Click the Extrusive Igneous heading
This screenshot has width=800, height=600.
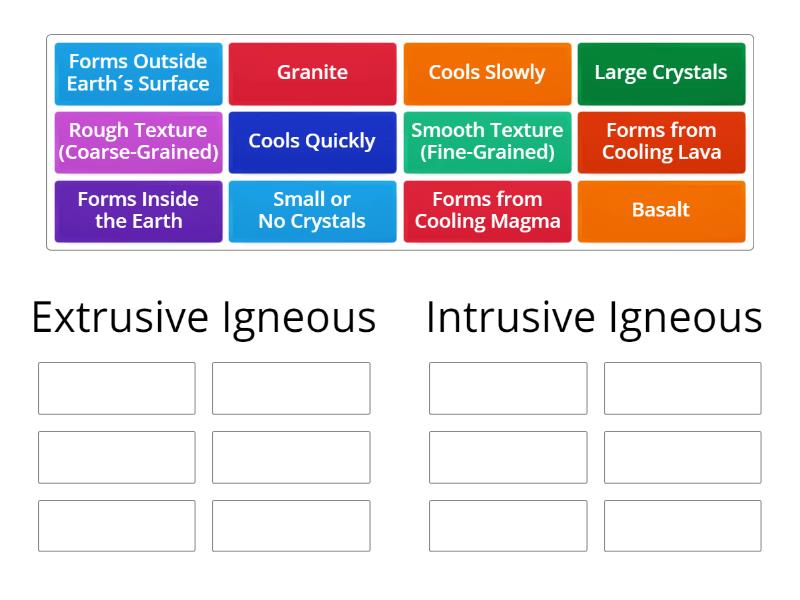203,317
